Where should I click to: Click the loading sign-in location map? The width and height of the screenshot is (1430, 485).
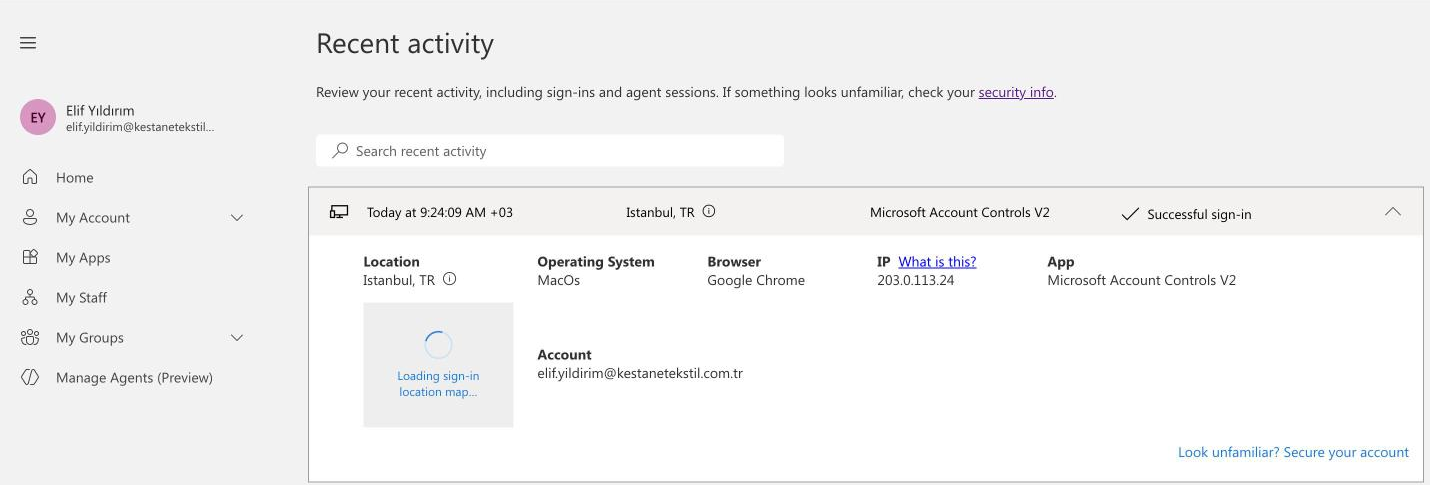pos(438,365)
